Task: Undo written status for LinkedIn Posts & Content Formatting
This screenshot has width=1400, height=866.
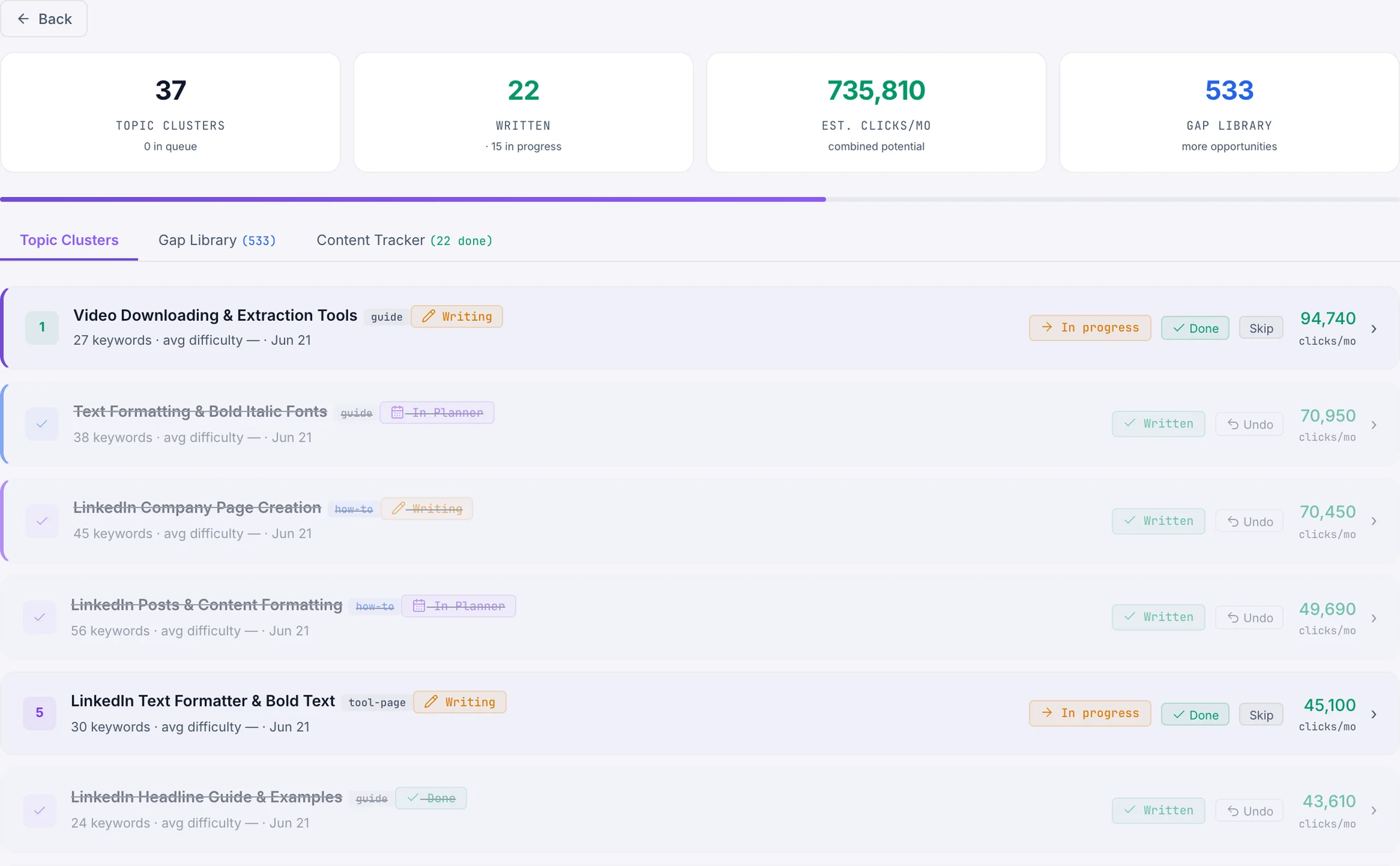Action: pyautogui.click(x=1250, y=618)
